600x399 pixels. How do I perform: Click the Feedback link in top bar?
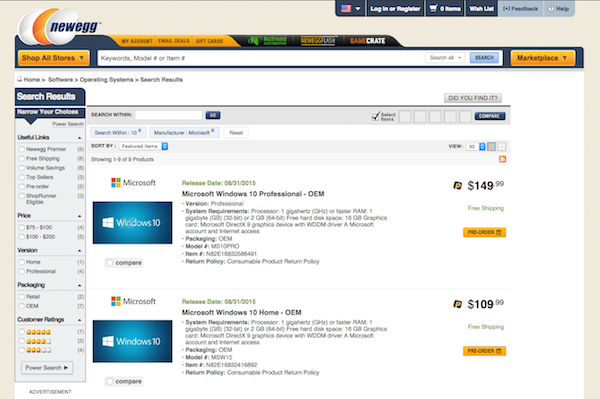coord(520,8)
